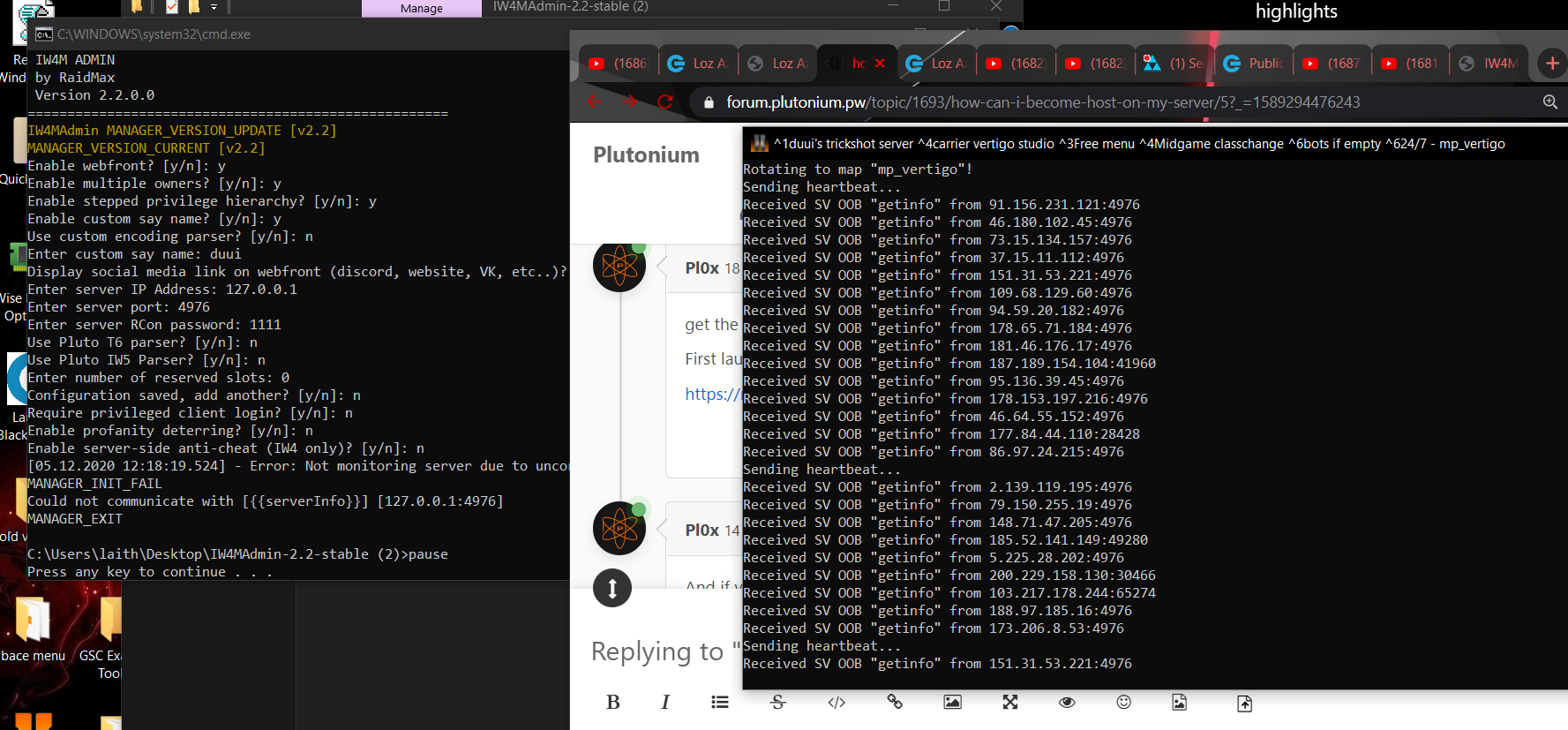The width and height of the screenshot is (1568, 730).
Task: Toggle zen fullscreen mode in the composer
Action: click(x=1010, y=702)
